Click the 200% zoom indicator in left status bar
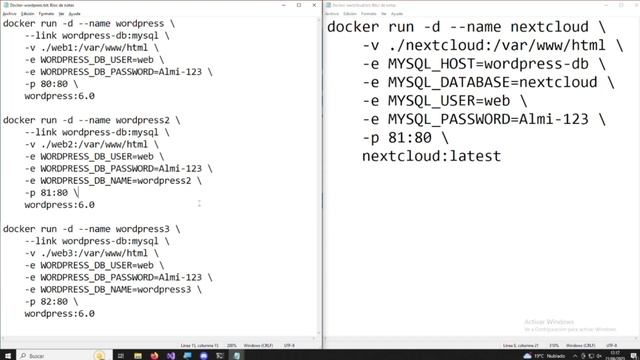 tap(231, 345)
